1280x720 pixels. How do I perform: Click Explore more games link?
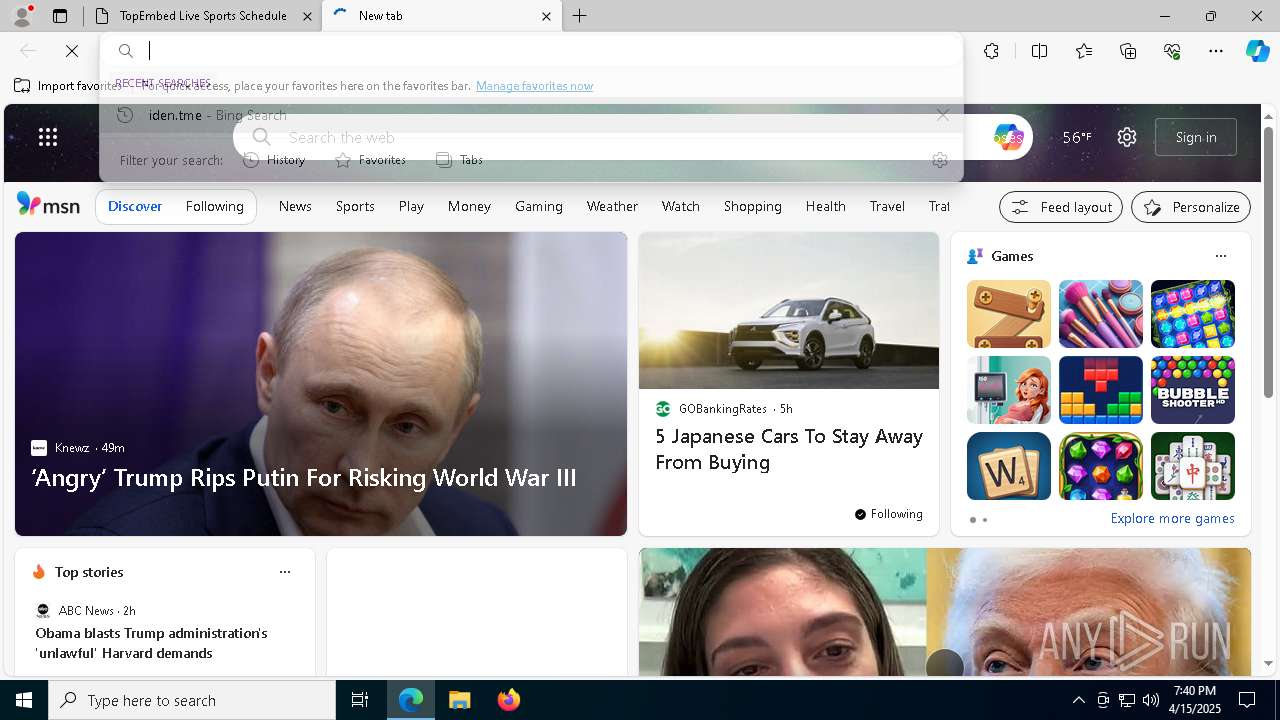[1172, 519]
